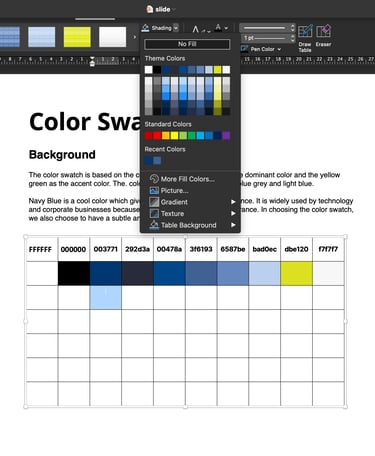Expand the table styles gallery arrow

pos(135,37)
